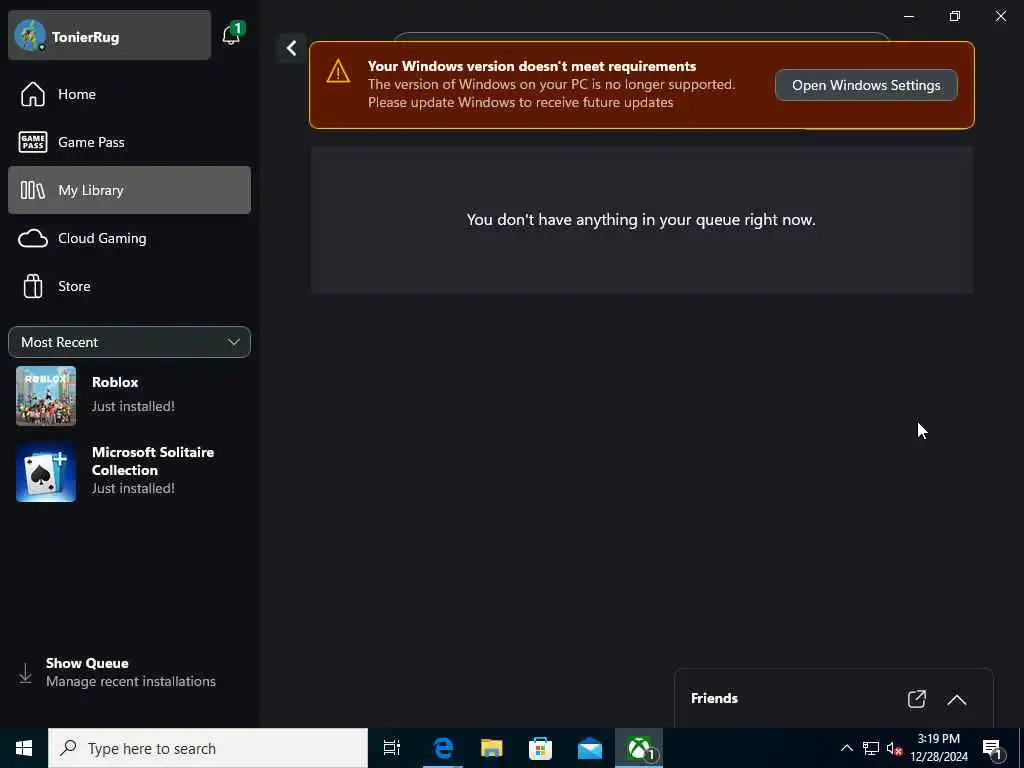This screenshot has width=1024, height=768.
Task: Expand the Friends panel chevron
Action: (957, 699)
